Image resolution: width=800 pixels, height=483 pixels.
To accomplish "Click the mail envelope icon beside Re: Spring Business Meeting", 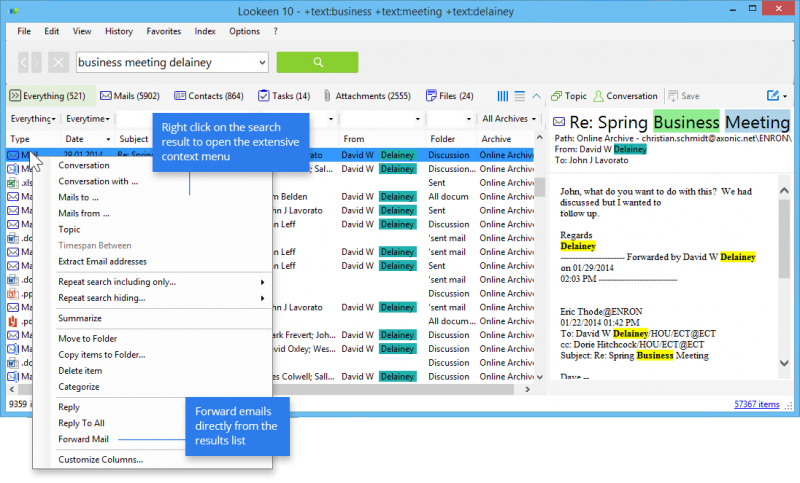I will coord(559,122).
